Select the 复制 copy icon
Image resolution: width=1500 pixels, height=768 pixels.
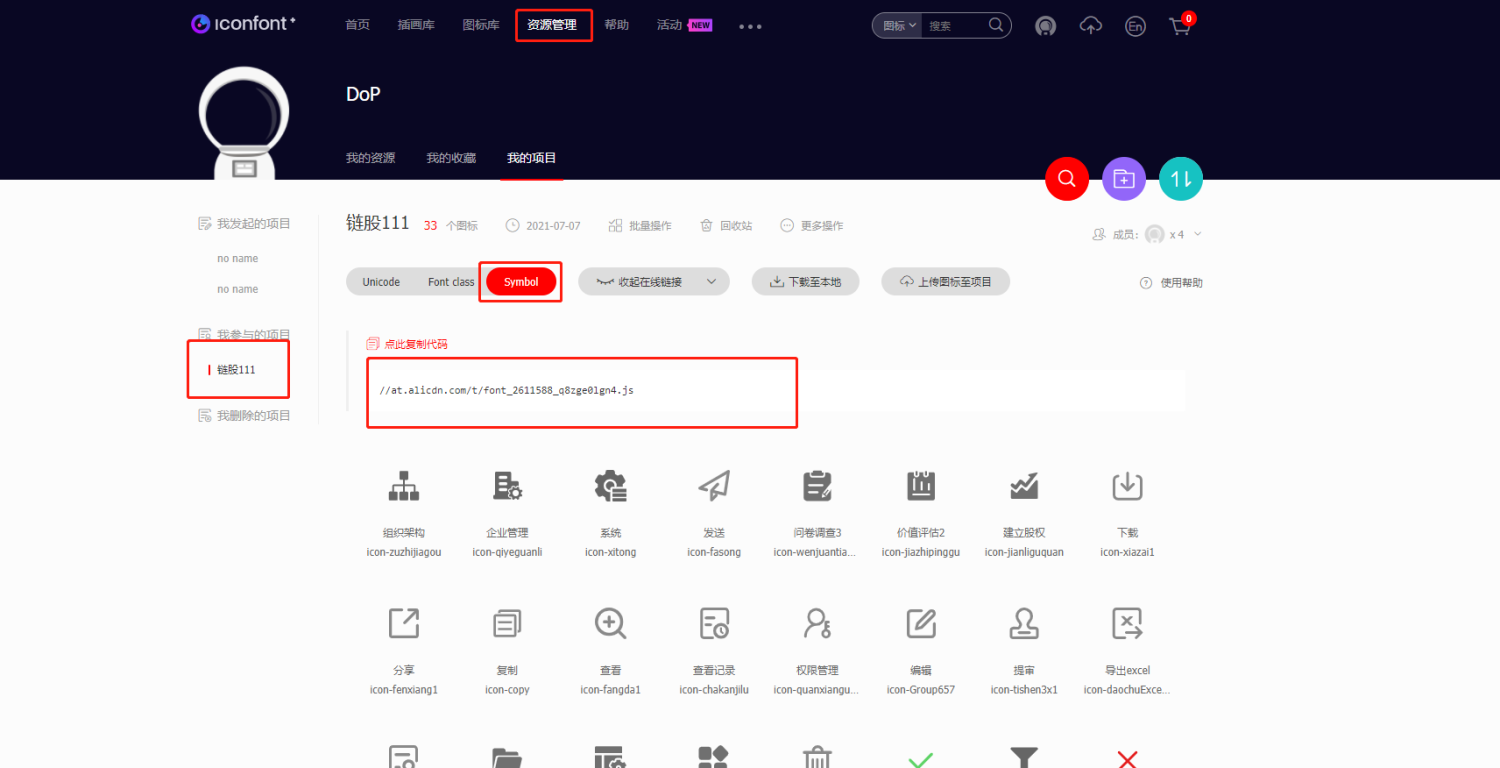(508, 623)
